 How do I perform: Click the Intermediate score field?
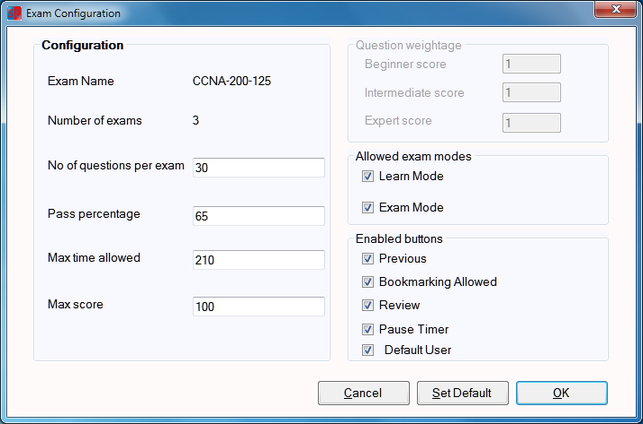[531, 92]
